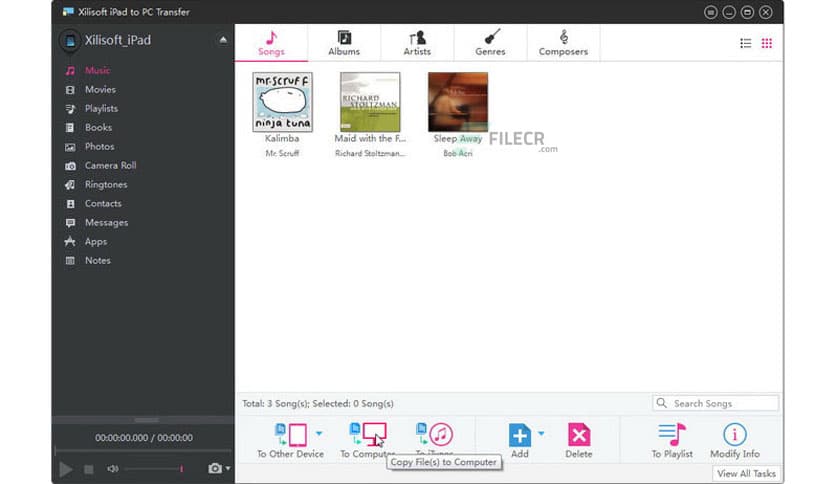Mute the player volume speaker icon

[x=112, y=469]
